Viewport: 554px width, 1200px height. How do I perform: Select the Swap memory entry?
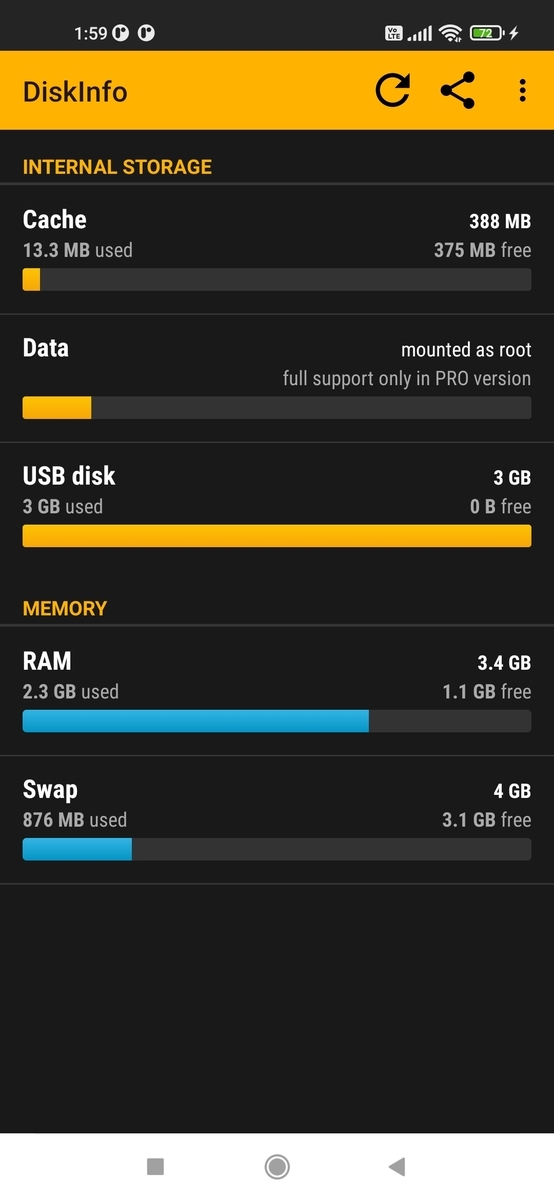click(277, 819)
